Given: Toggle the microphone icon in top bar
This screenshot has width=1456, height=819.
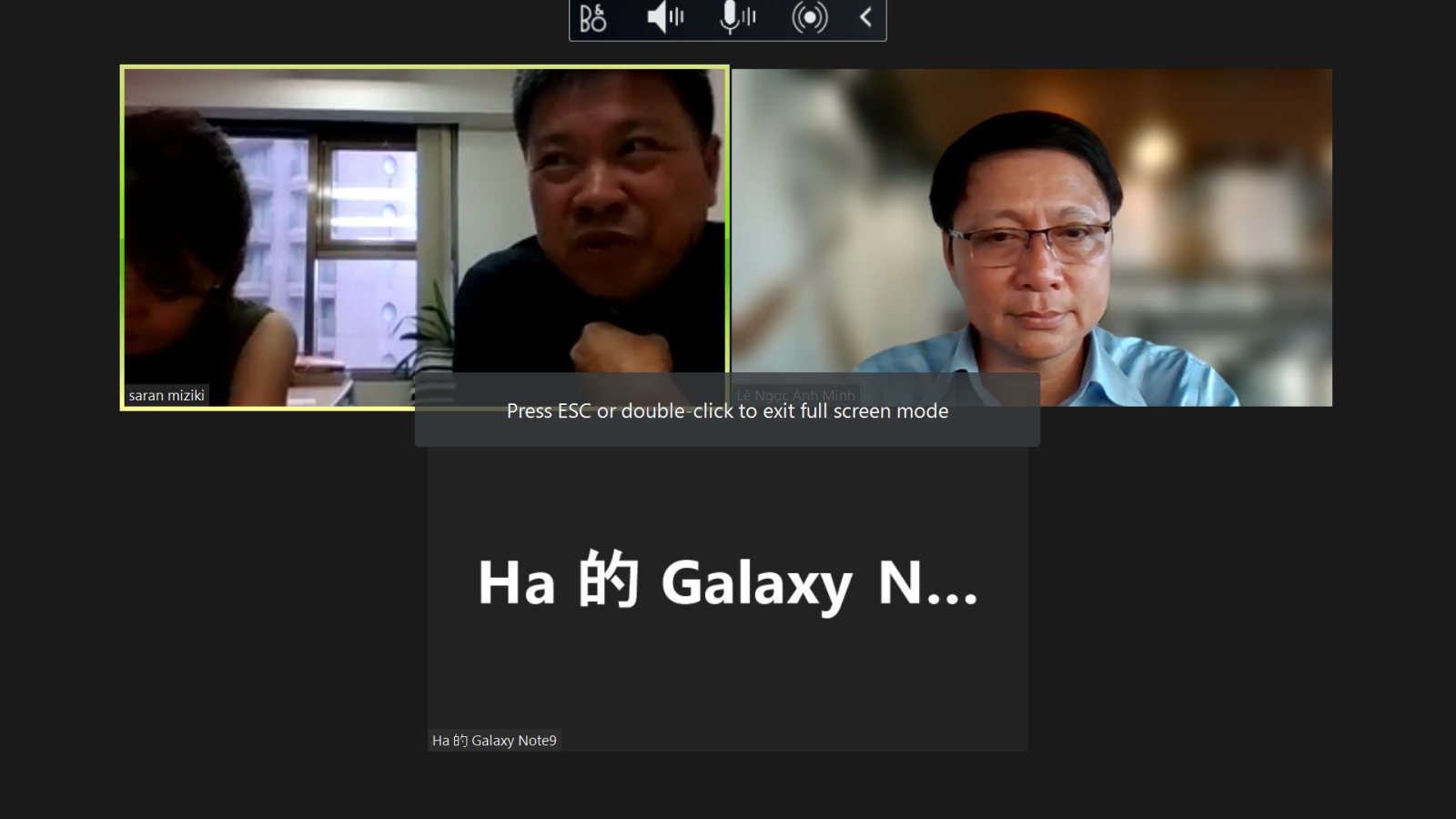Looking at the screenshot, I should pos(729,18).
